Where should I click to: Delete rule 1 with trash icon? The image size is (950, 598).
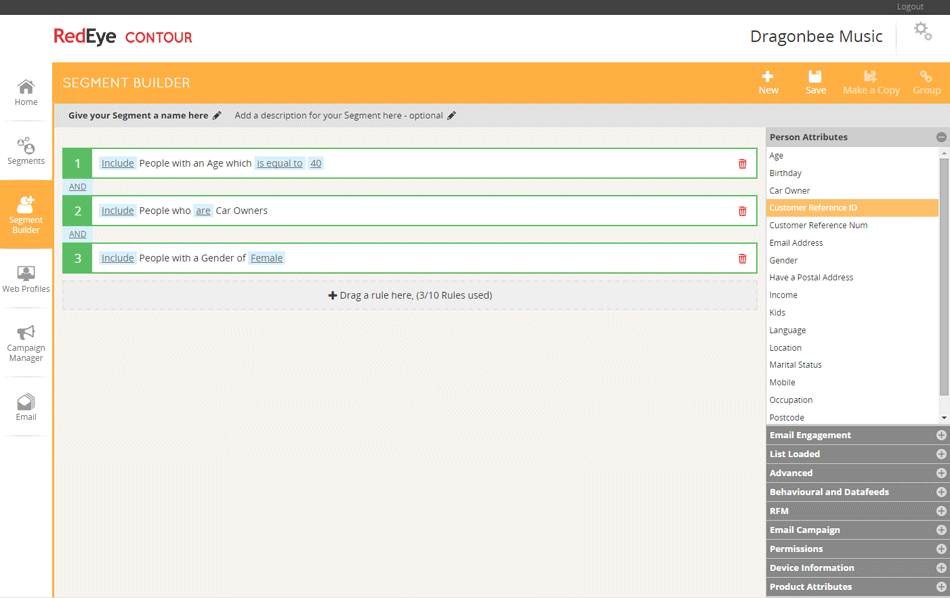pos(742,164)
